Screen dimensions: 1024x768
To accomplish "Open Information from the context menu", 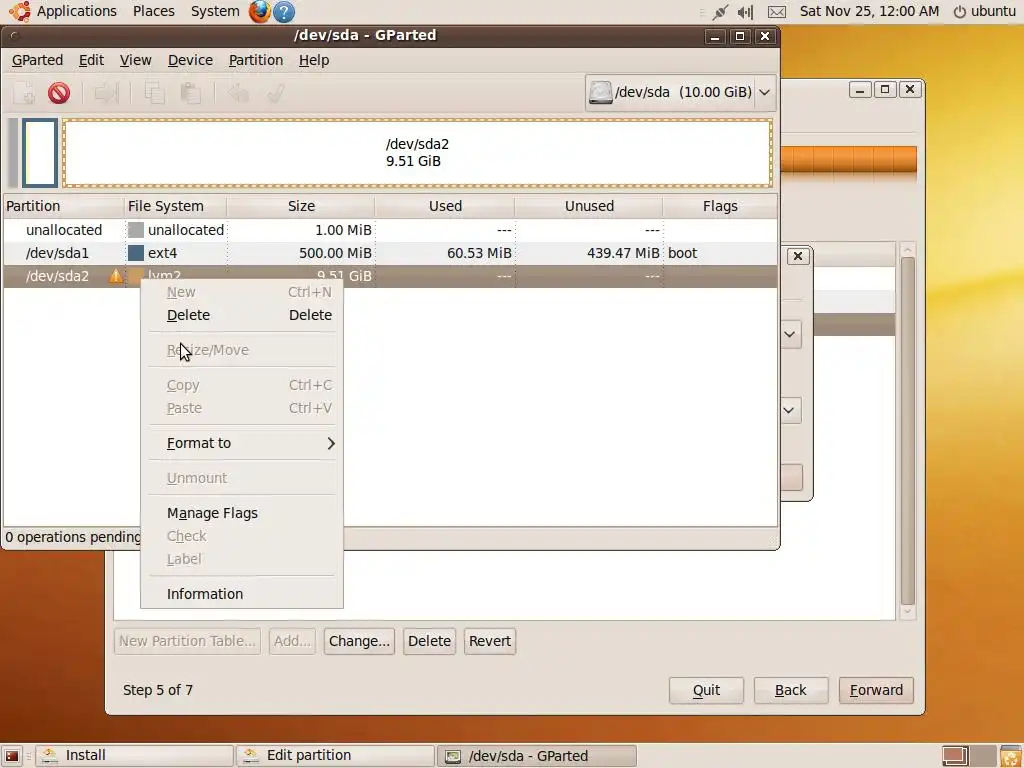I will point(242,594).
